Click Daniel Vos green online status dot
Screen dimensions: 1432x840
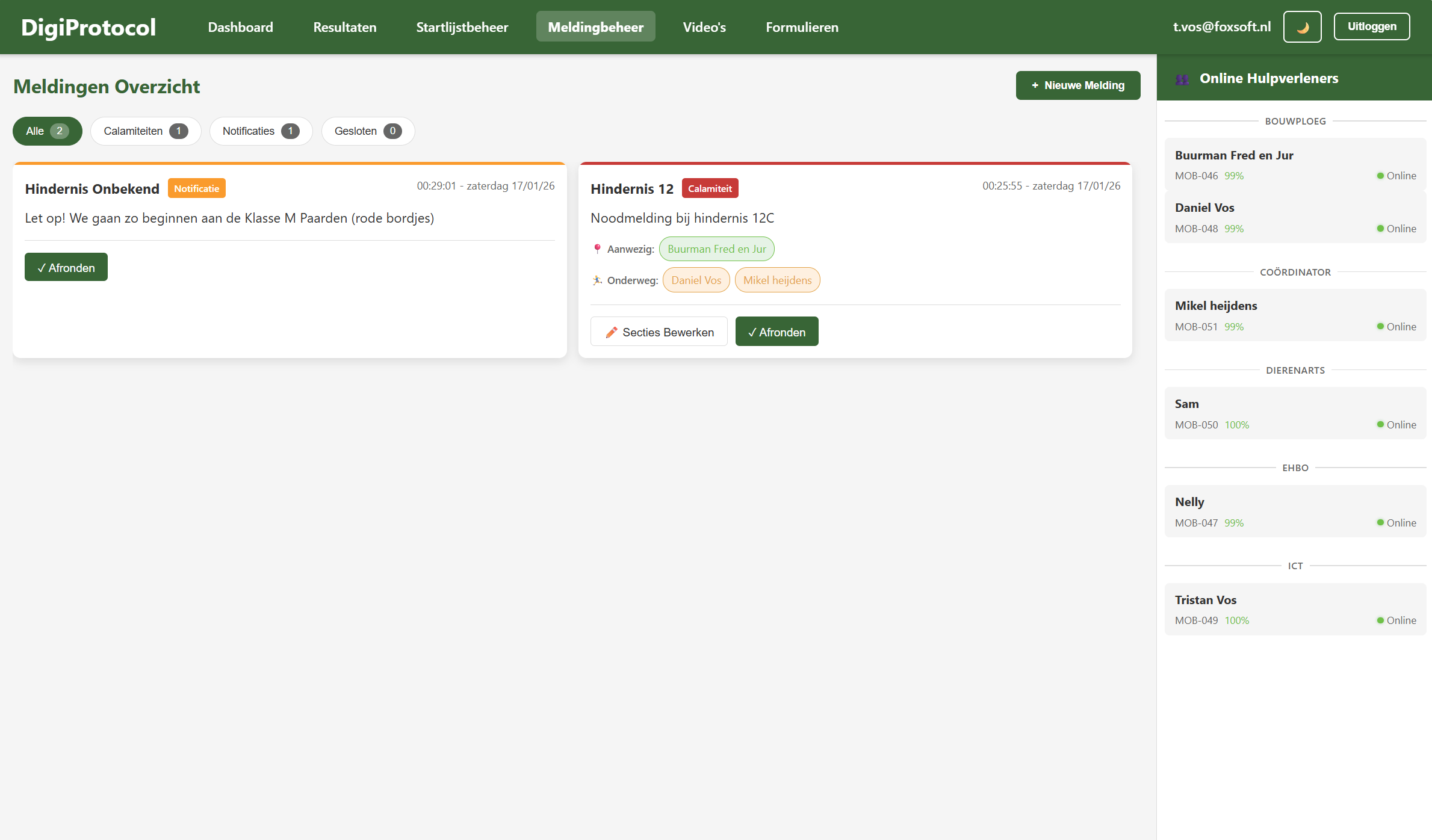1380,229
